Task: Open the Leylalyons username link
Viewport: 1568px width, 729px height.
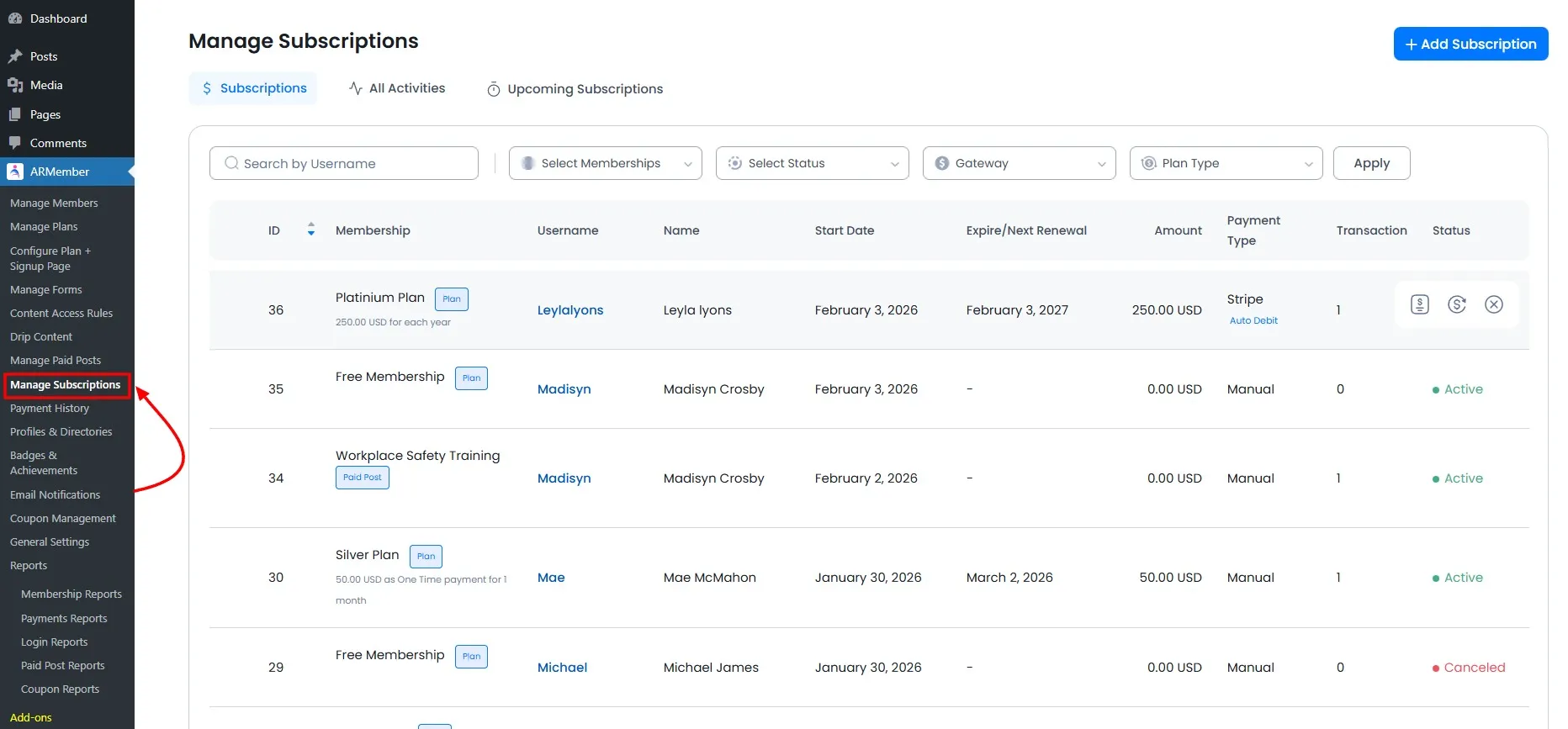Action: (x=570, y=310)
